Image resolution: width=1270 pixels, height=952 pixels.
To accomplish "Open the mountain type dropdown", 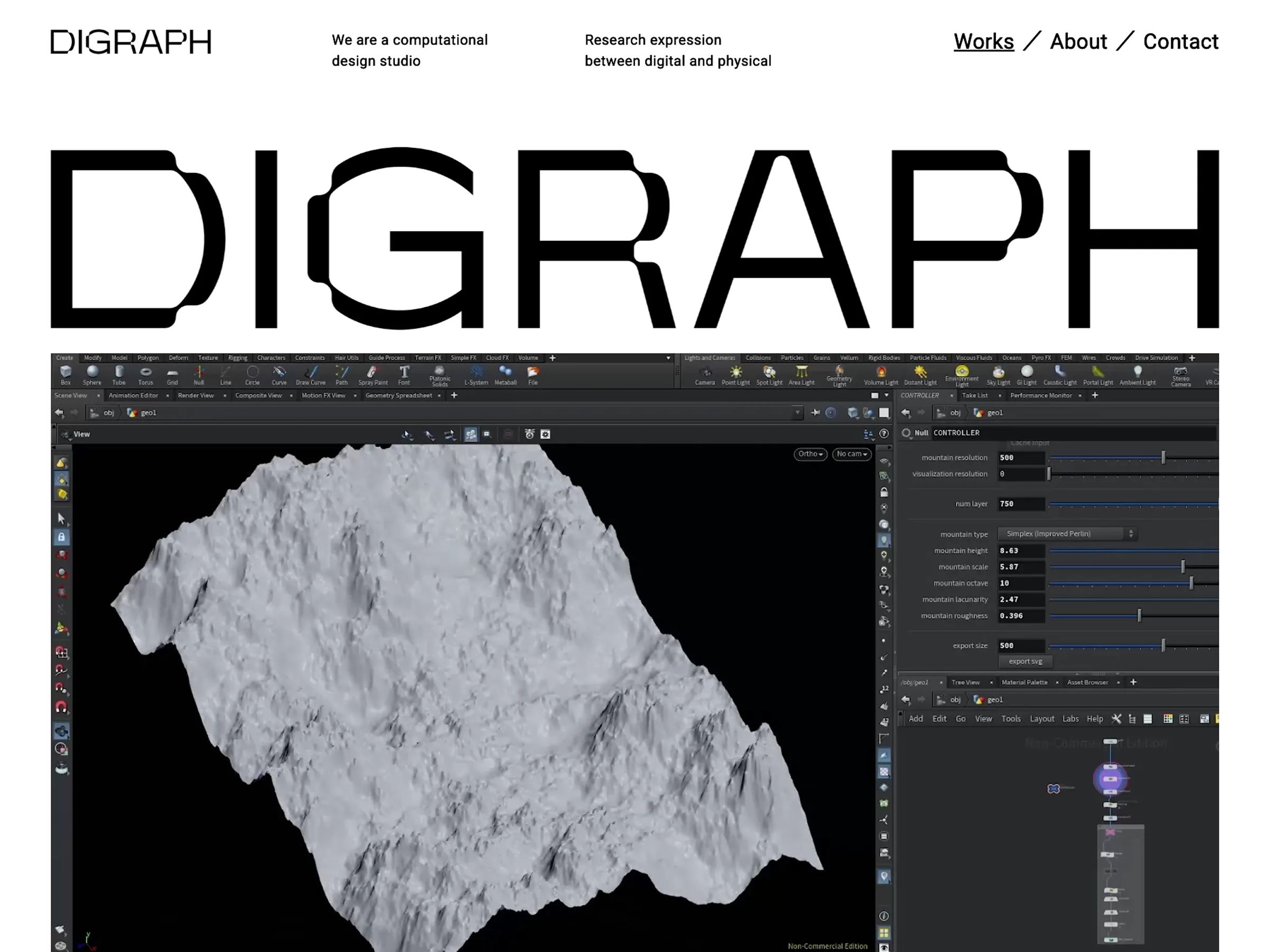I will tap(1067, 533).
